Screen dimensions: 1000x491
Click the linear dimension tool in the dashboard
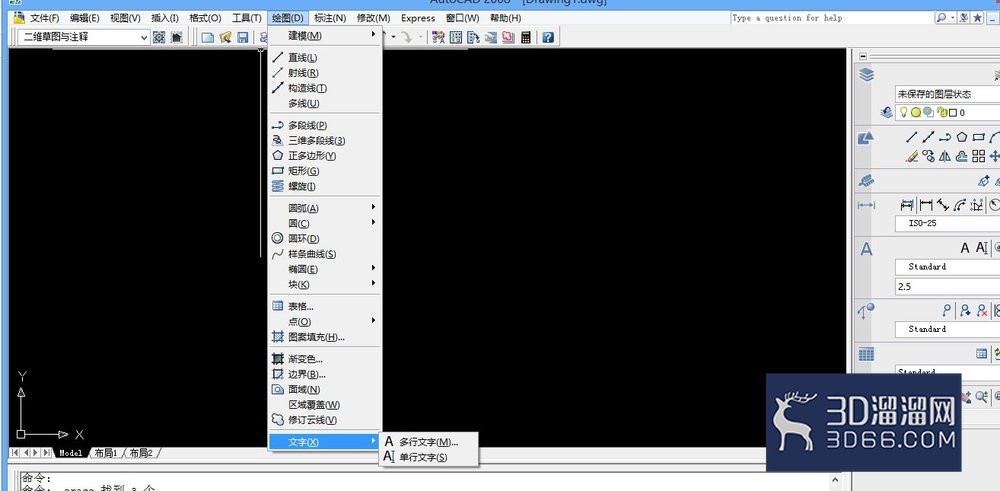(925, 205)
